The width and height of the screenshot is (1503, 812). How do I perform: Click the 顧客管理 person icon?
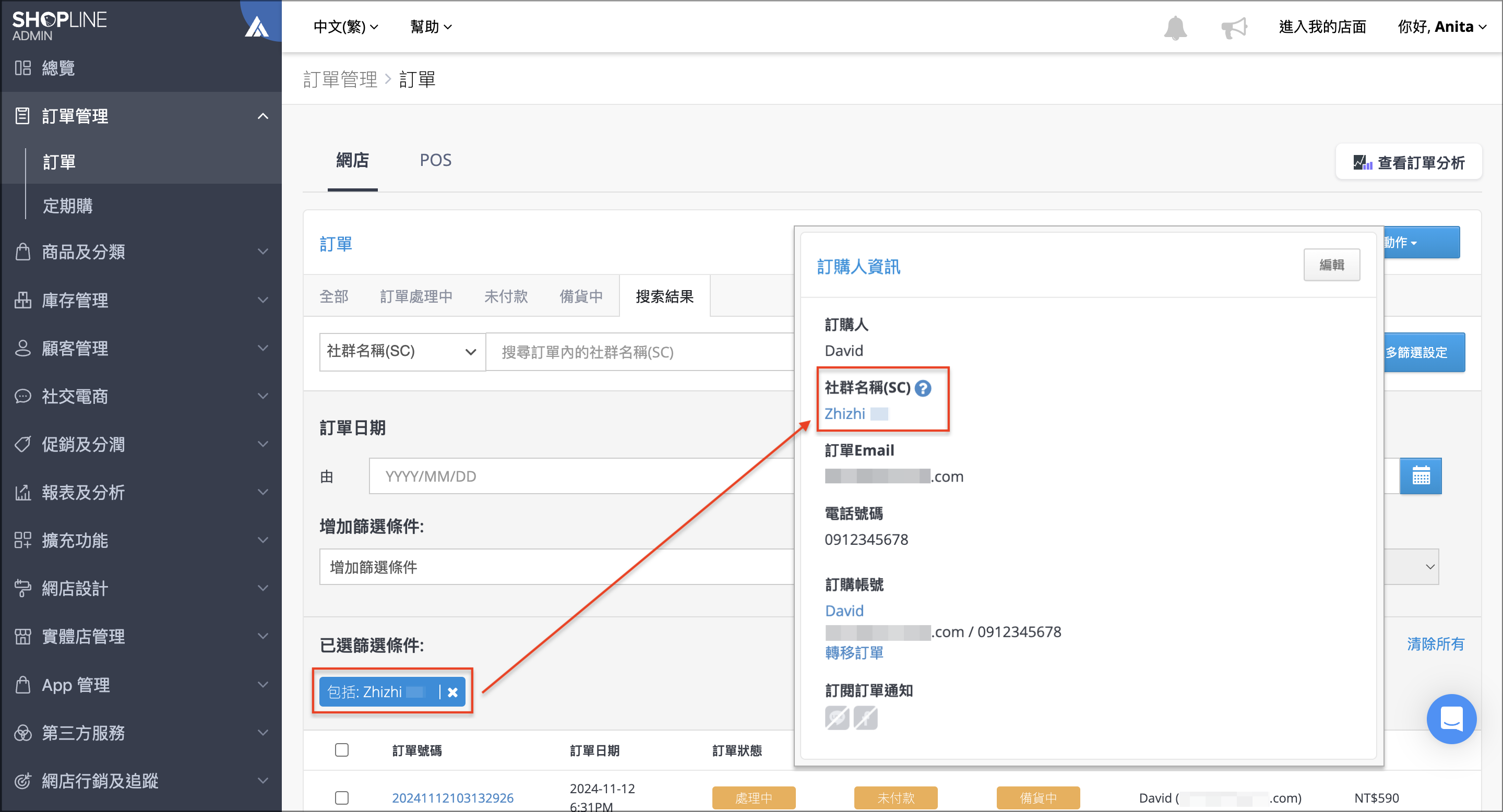23,348
